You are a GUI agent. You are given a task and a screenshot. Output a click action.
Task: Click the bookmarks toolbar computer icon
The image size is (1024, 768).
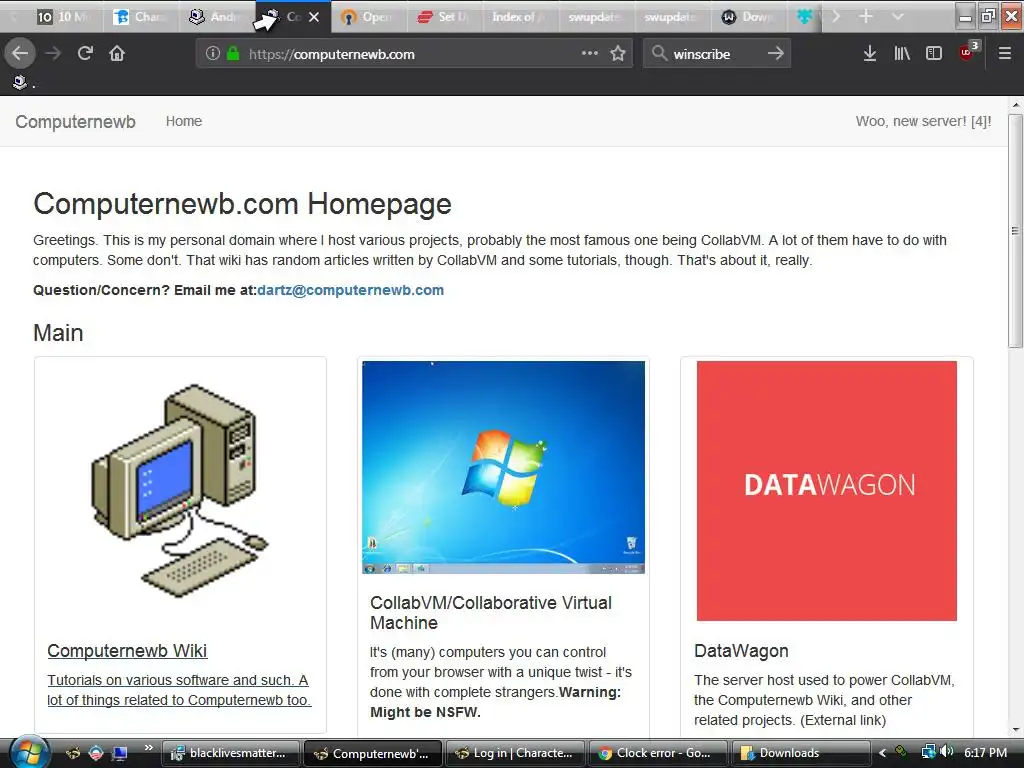pos(20,82)
